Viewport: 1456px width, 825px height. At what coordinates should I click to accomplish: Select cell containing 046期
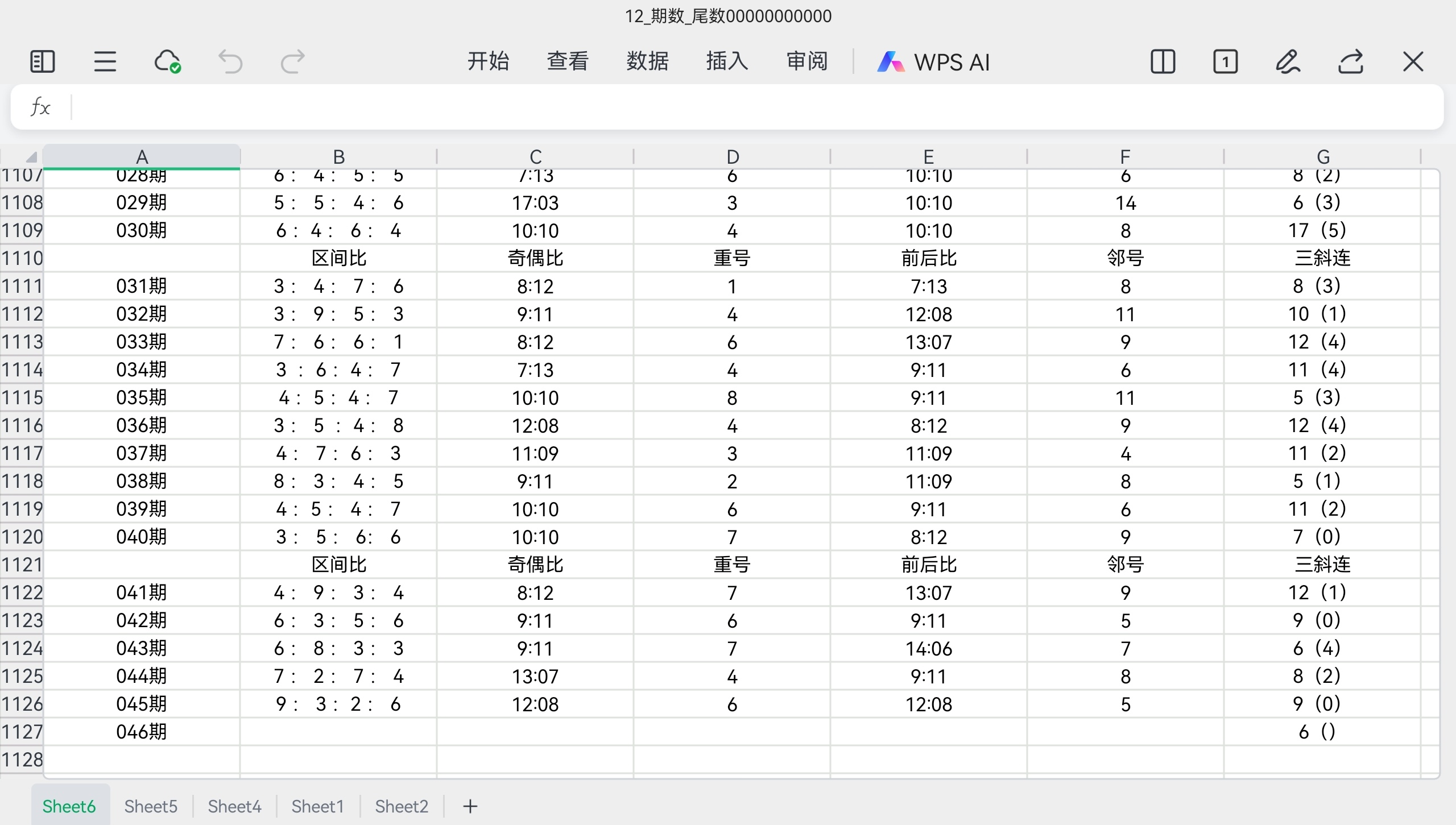[x=142, y=732]
